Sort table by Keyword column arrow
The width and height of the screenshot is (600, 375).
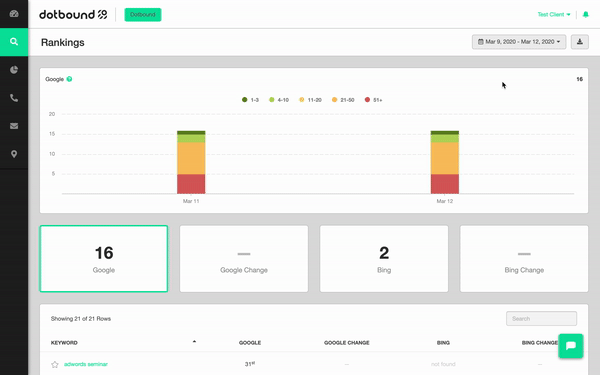tap(194, 341)
